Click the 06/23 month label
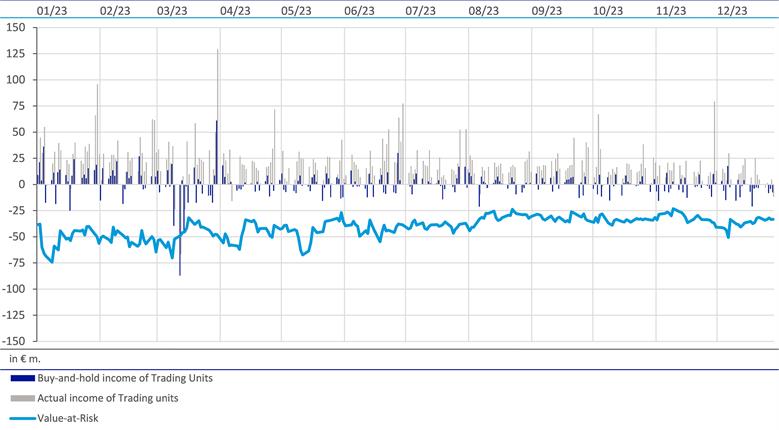 click(x=358, y=10)
